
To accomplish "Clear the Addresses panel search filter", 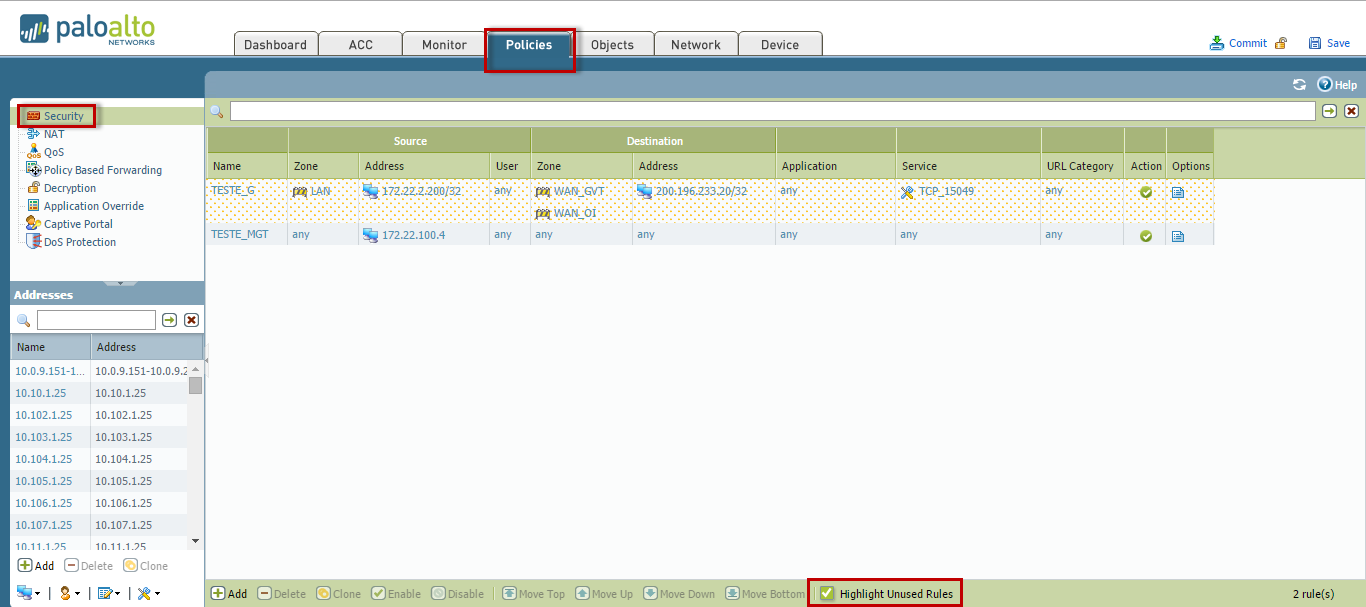I will 191,320.
